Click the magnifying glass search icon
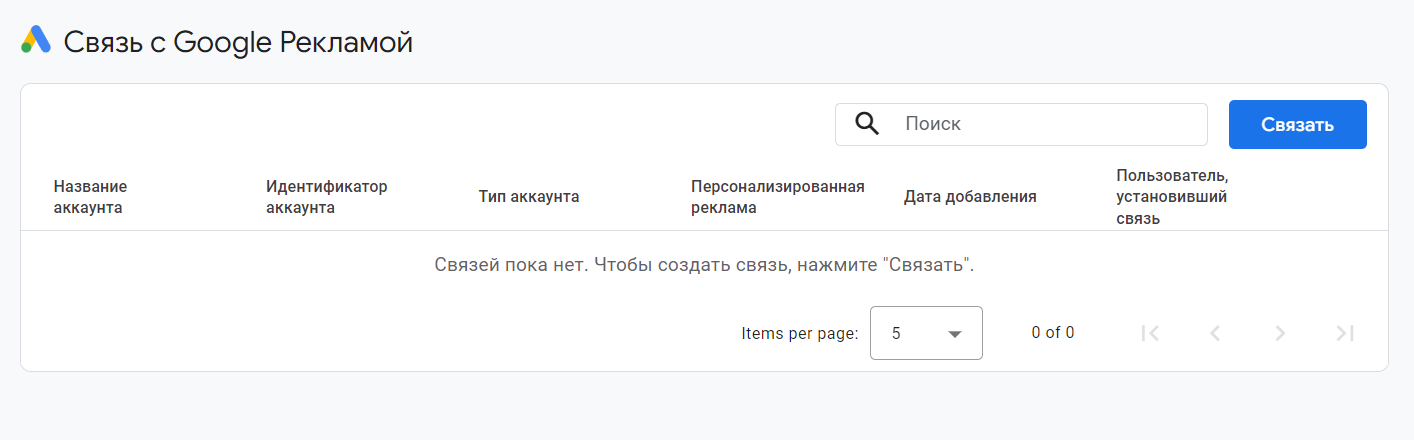The height and width of the screenshot is (440, 1414). [867, 124]
